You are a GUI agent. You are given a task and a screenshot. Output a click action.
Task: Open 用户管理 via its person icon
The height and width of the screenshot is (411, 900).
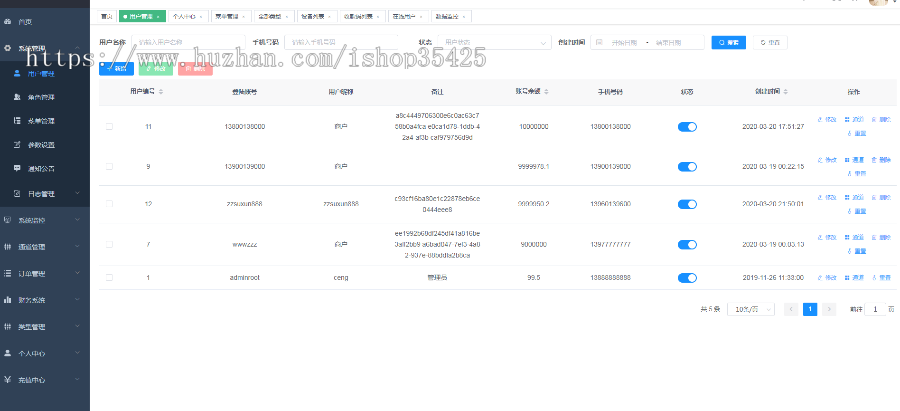(x=18, y=74)
